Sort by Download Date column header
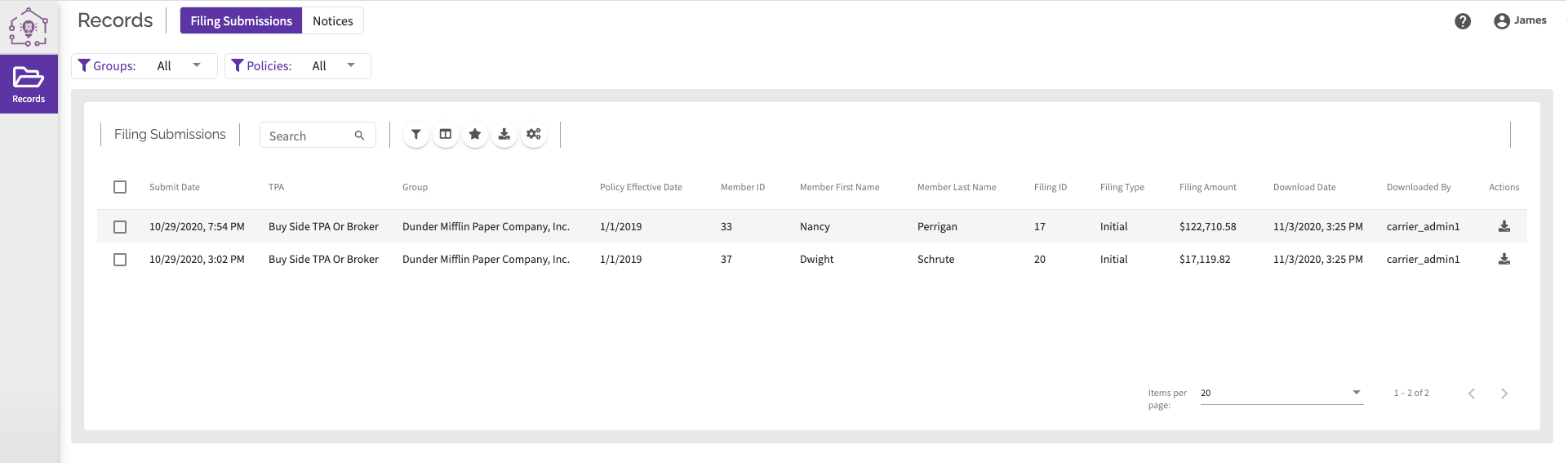 click(x=1304, y=187)
